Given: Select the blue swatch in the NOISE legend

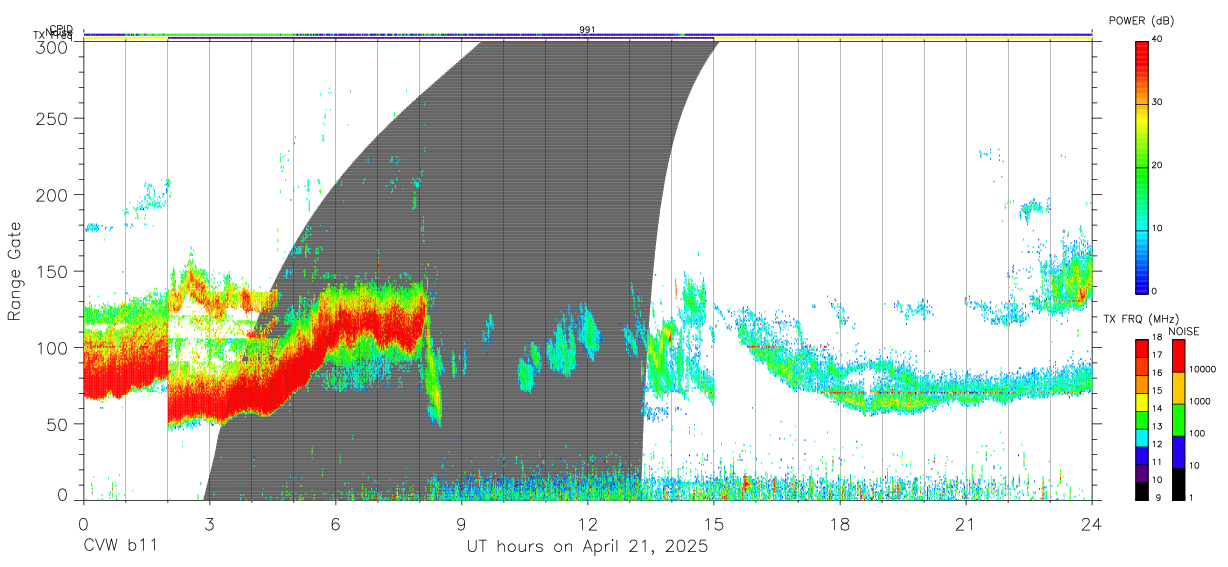Looking at the screenshot, I should coord(1177,452).
